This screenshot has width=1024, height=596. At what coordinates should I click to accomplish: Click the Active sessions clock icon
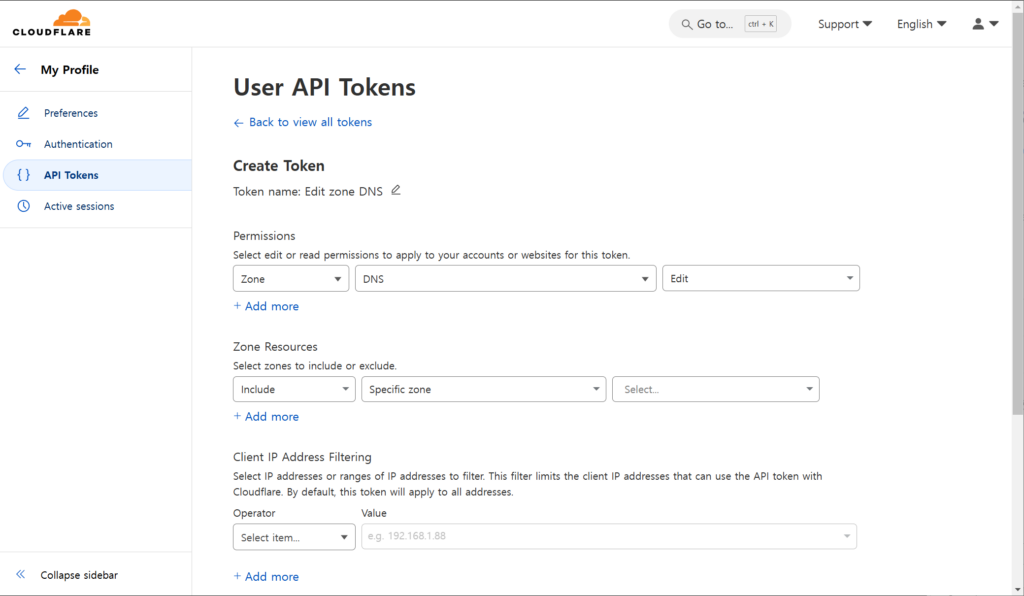24,206
